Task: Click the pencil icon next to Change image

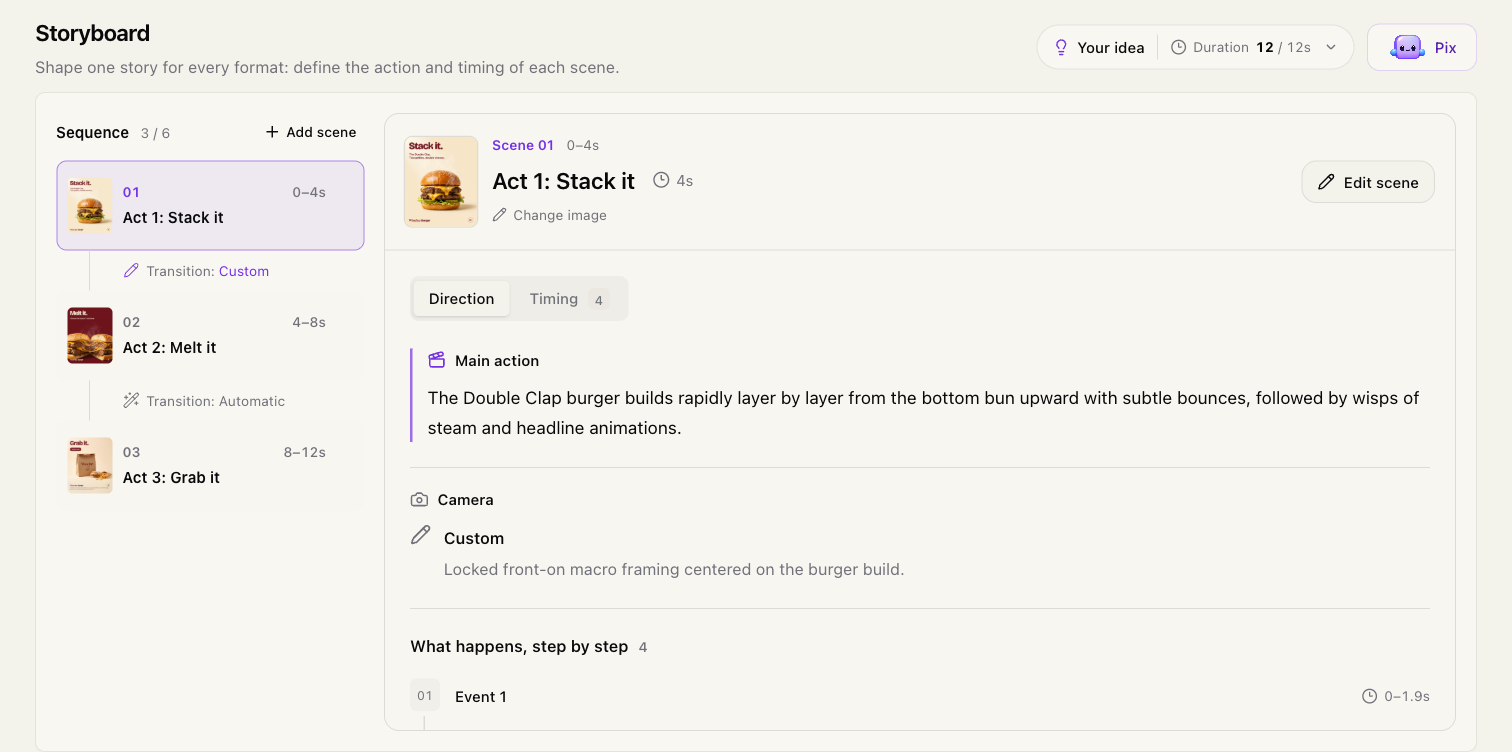Action: click(x=500, y=215)
